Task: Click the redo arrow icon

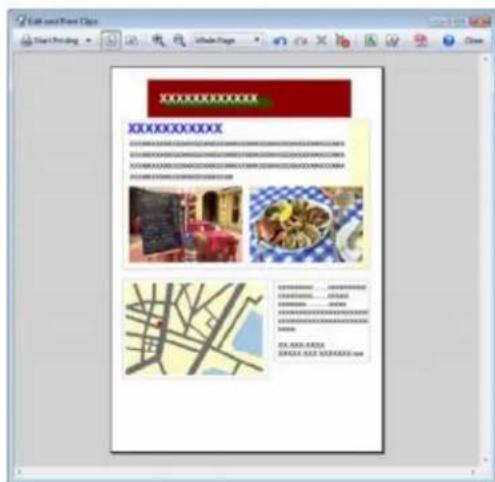Action: click(x=301, y=41)
